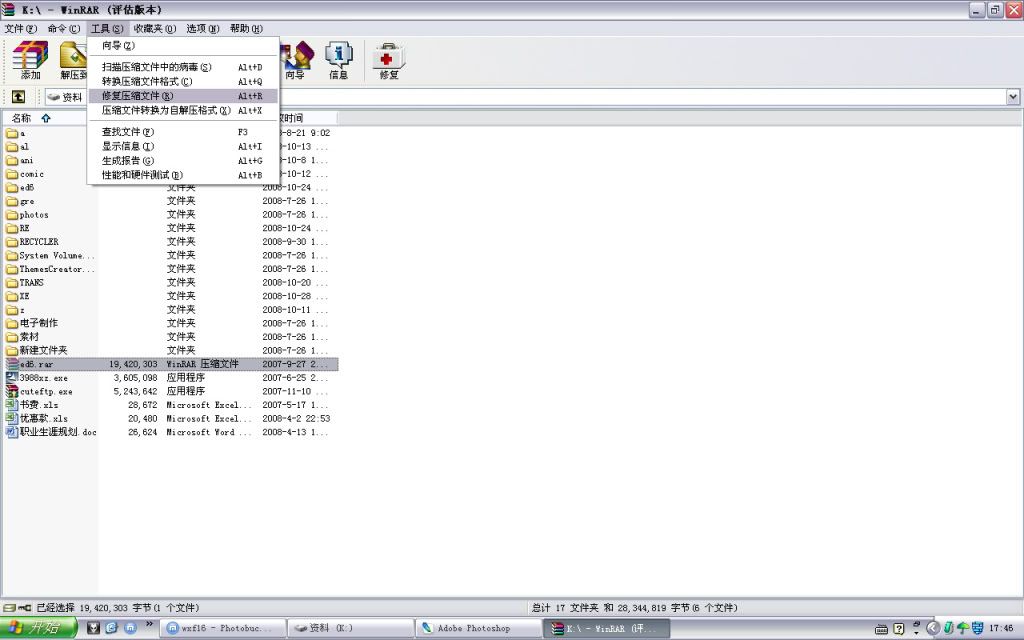Choose 向导(Z) from the Tools menu
The height and width of the screenshot is (640, 1024).
pos(183,46)
